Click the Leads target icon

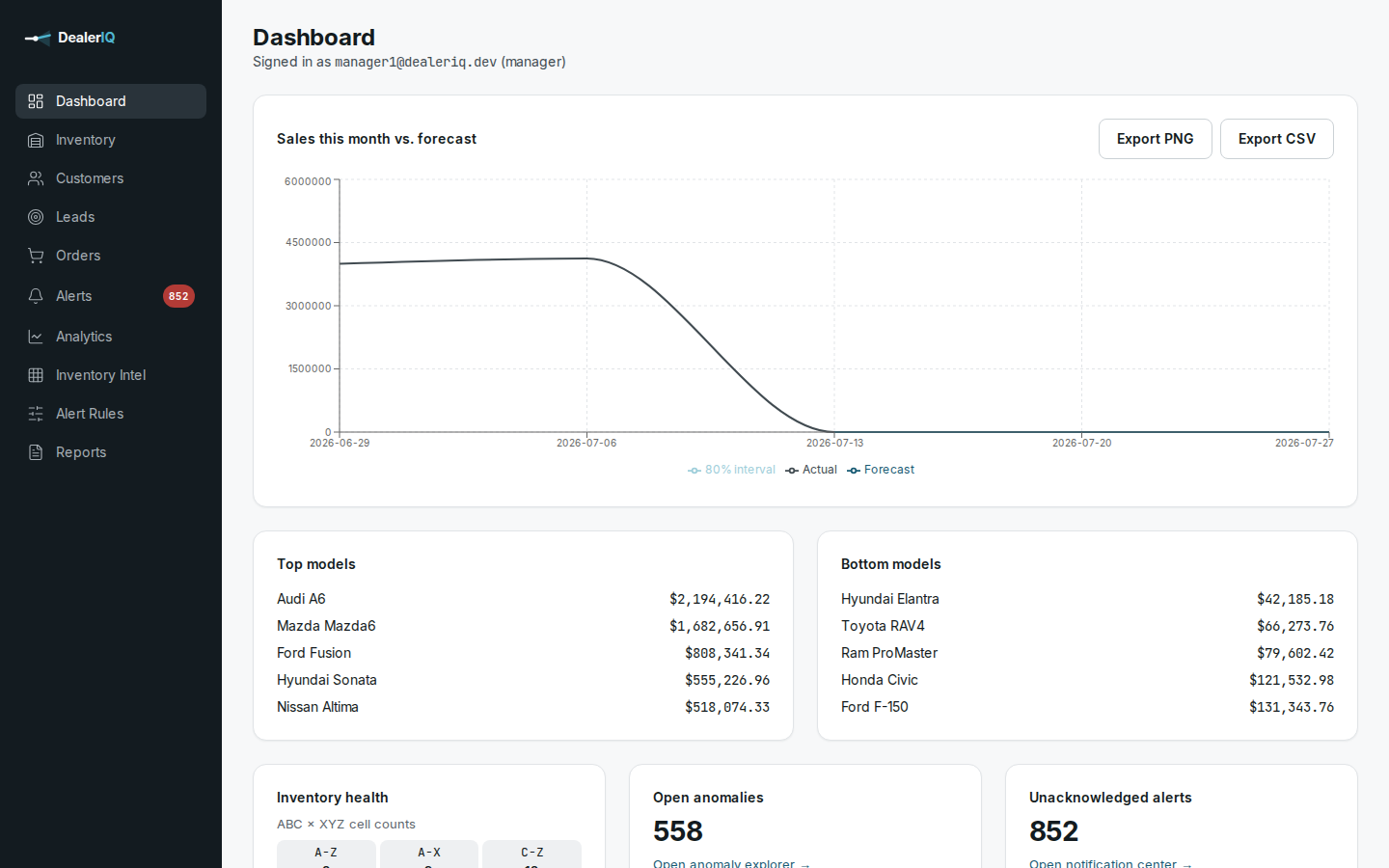[36, 217]
